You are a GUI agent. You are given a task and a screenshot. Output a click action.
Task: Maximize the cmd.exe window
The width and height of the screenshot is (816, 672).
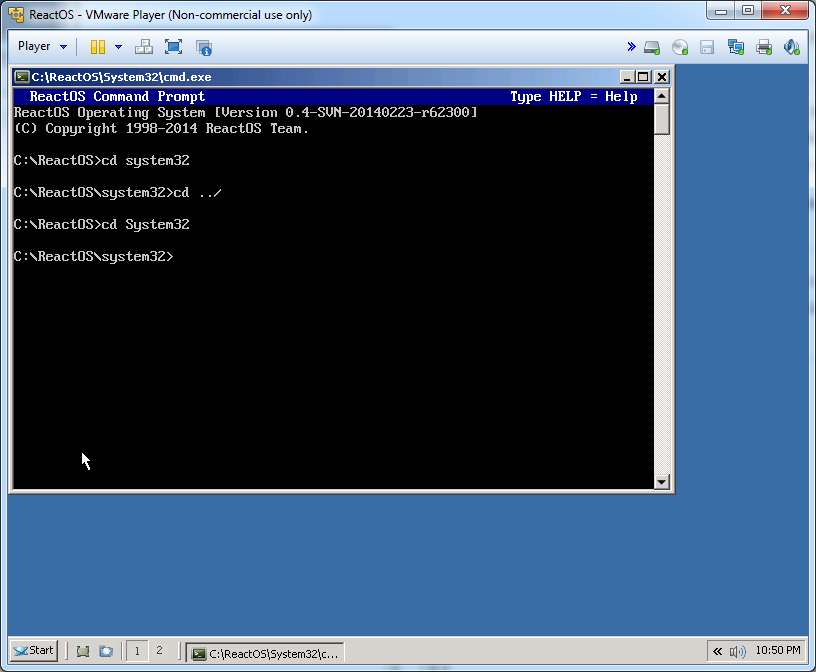(x=643, y=77)
